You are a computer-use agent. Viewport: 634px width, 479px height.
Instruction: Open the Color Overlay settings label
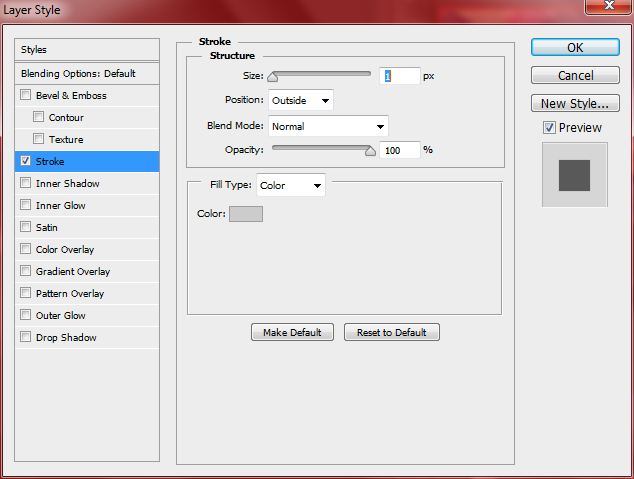tap(65, 249)
